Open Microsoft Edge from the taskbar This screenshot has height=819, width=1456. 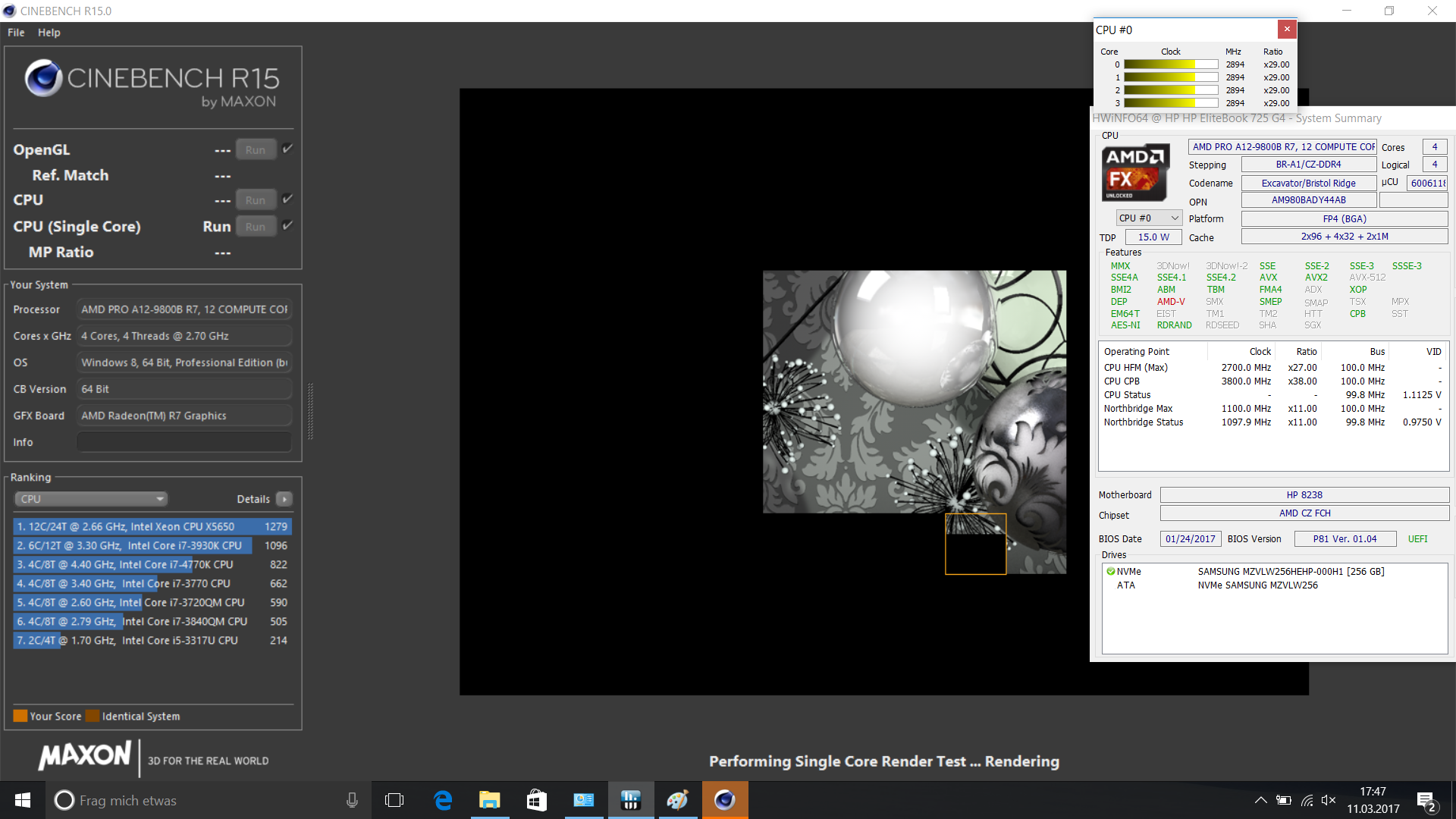click(x=443, y=800)
